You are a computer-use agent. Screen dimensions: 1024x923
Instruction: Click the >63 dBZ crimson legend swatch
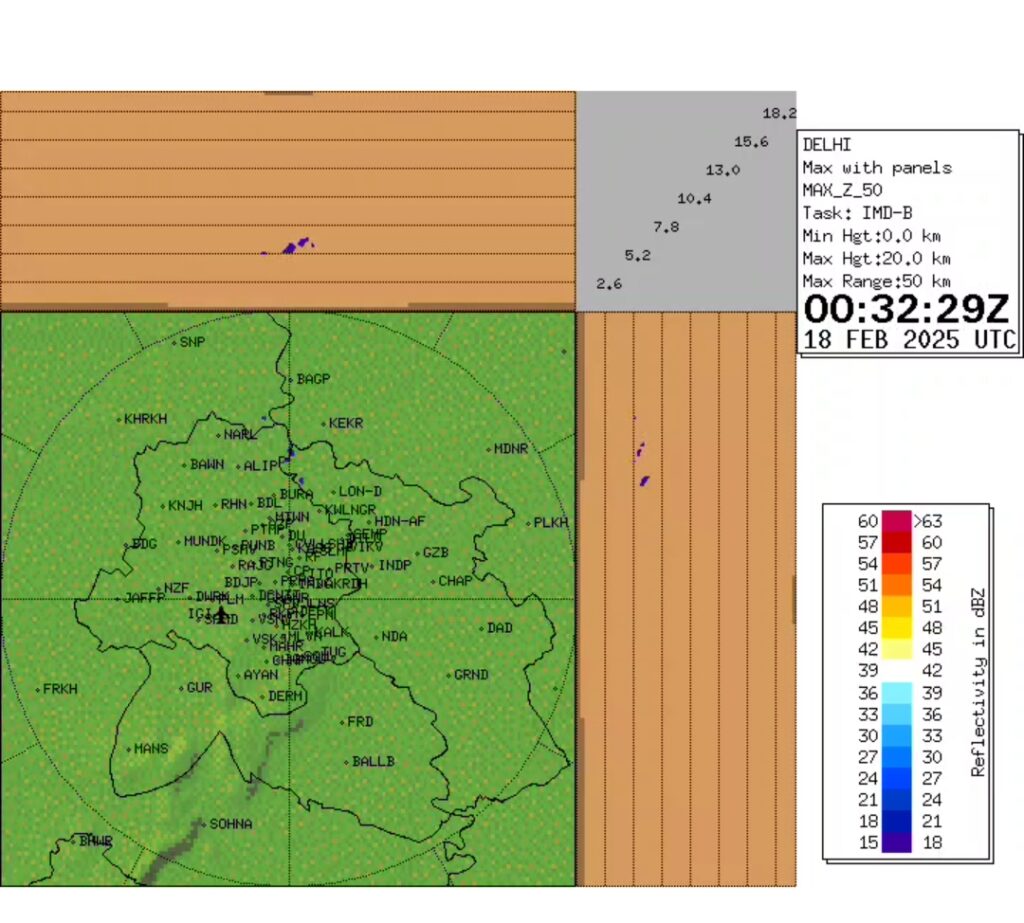[896, 521]
